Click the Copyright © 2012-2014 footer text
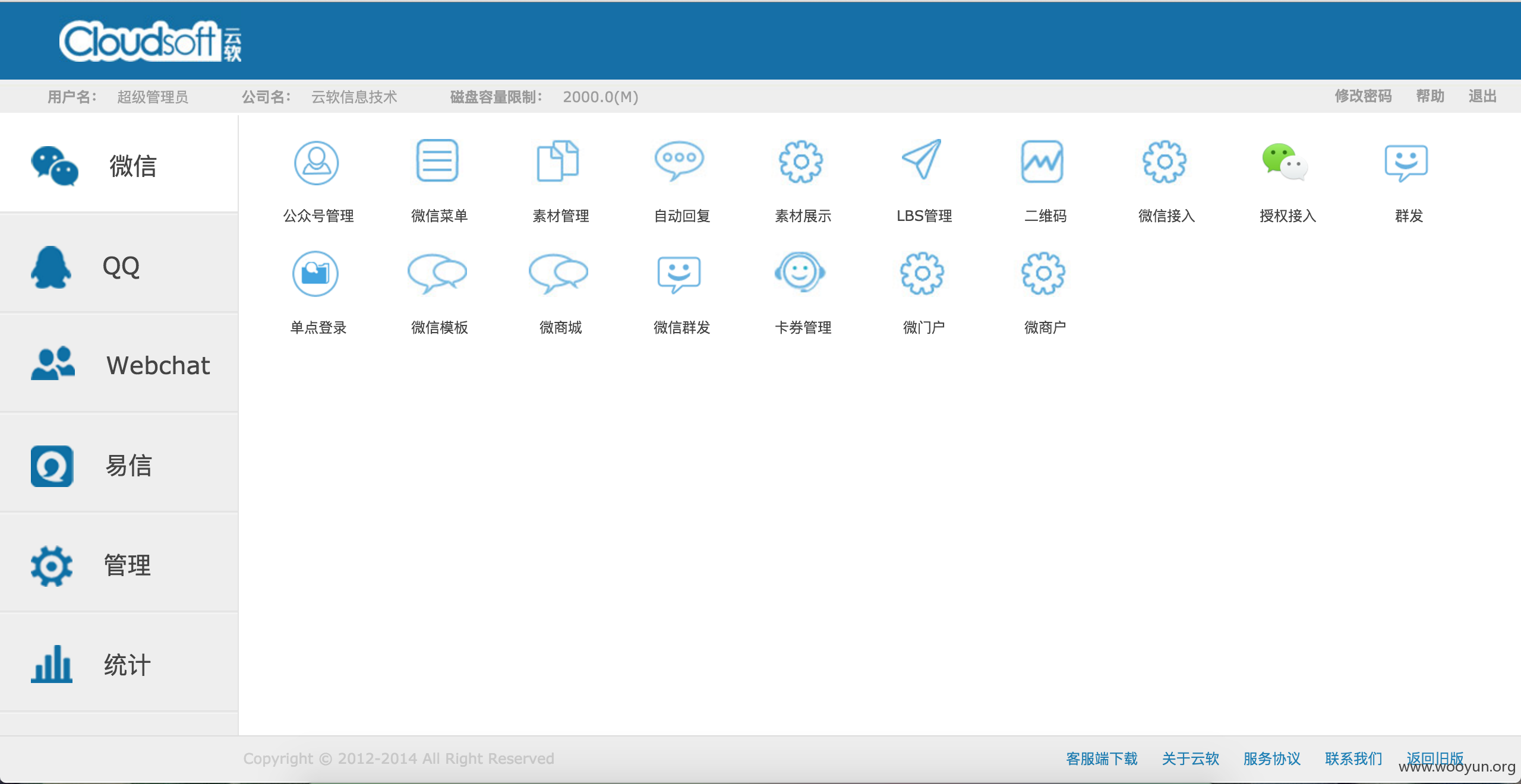 click(x=399, y=758)
